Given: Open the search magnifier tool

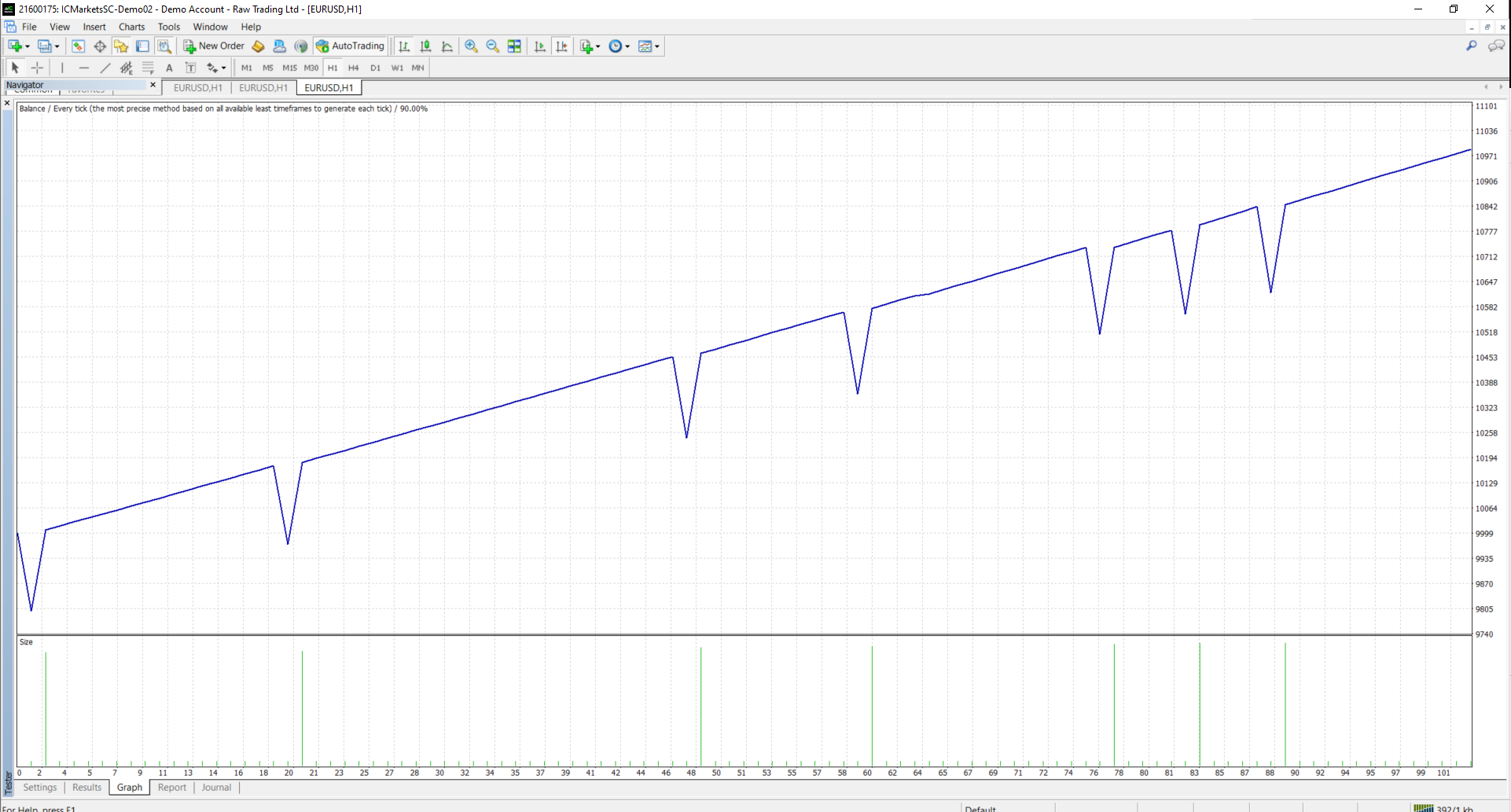Looking at the screenshot, I should click(x=1472, y=46).
